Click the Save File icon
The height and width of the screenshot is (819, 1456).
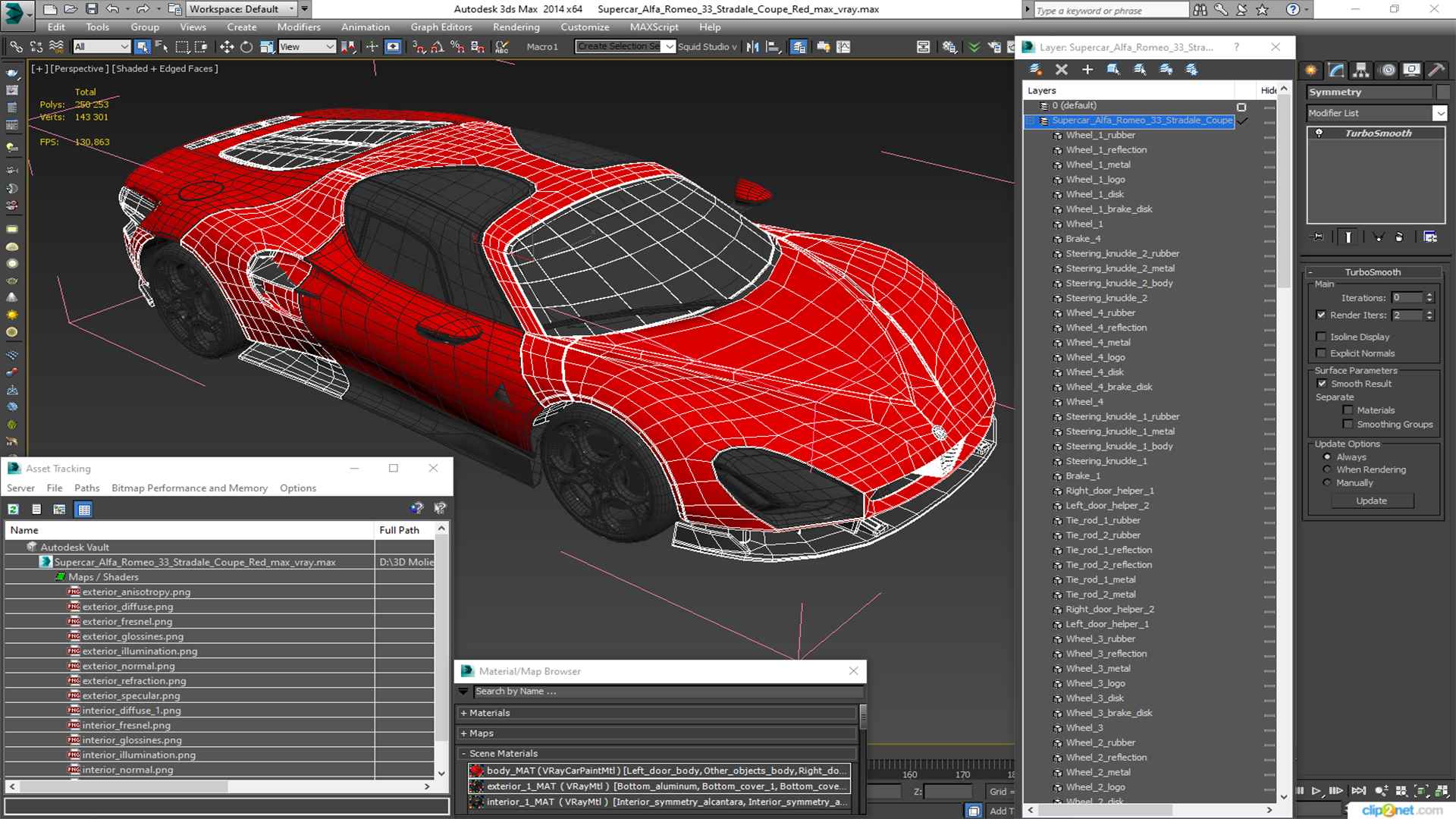(x=91, y=9)
